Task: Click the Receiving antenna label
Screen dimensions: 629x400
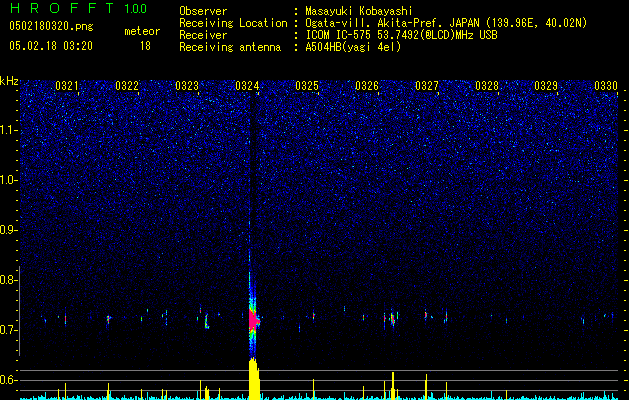Action: pos(230,47)
